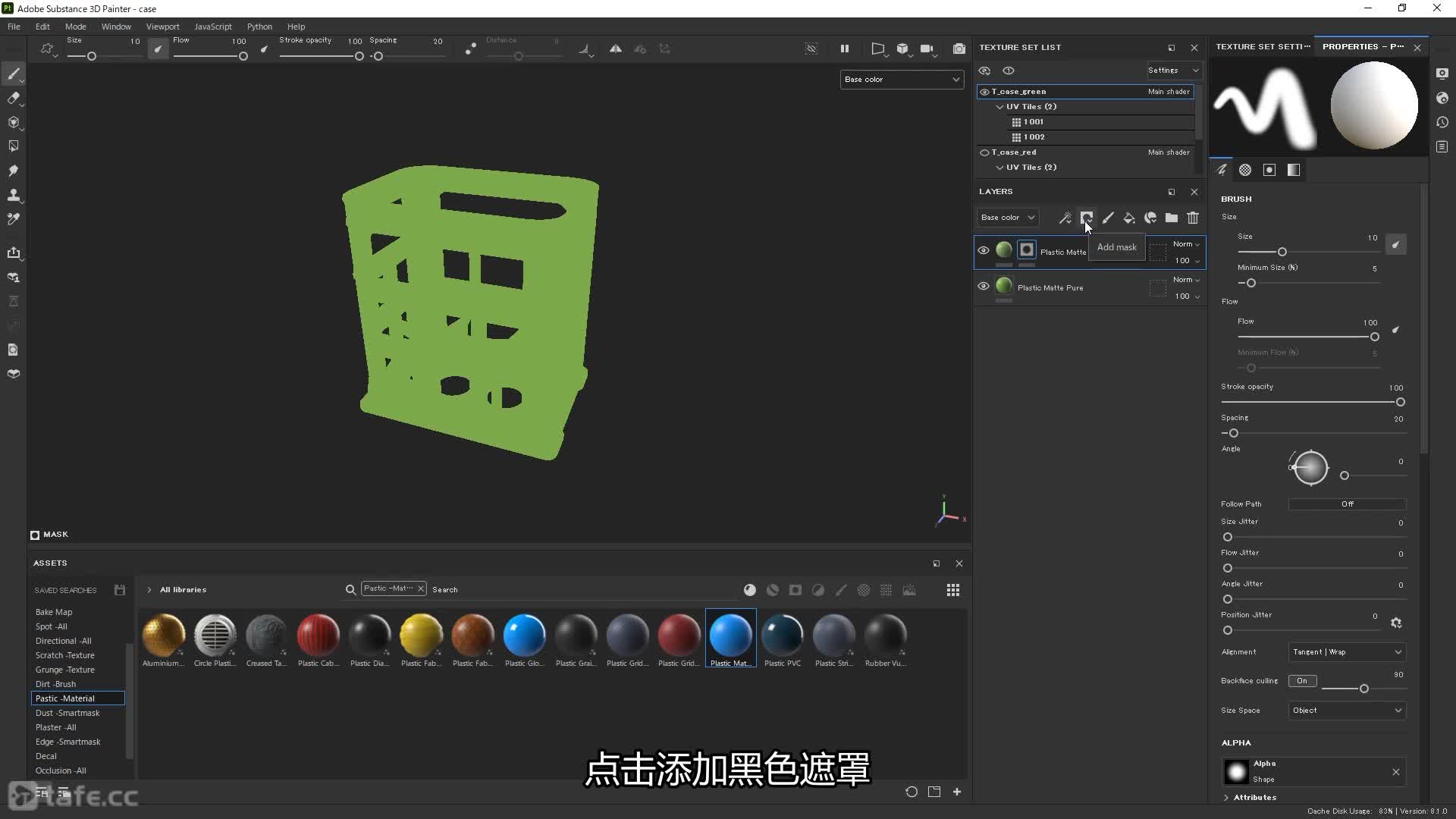Viewport: 1456px width, 819px height.
Task: Remove the Pastic -Mat search filter tag
Action: (x=421, y=588)
